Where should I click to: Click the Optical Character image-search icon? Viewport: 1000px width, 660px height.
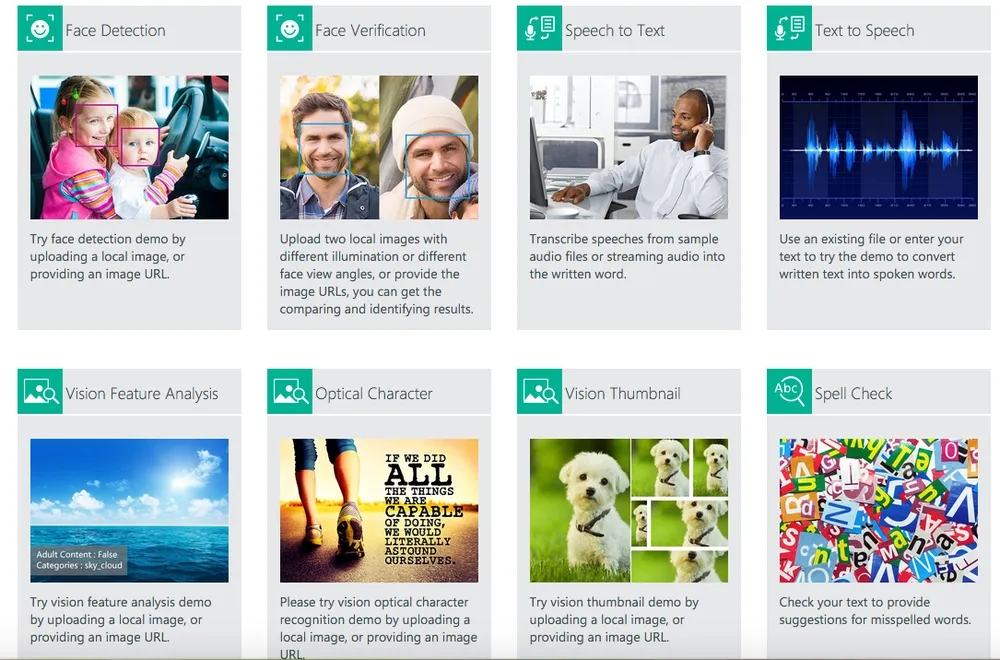(x=290, y=392)
